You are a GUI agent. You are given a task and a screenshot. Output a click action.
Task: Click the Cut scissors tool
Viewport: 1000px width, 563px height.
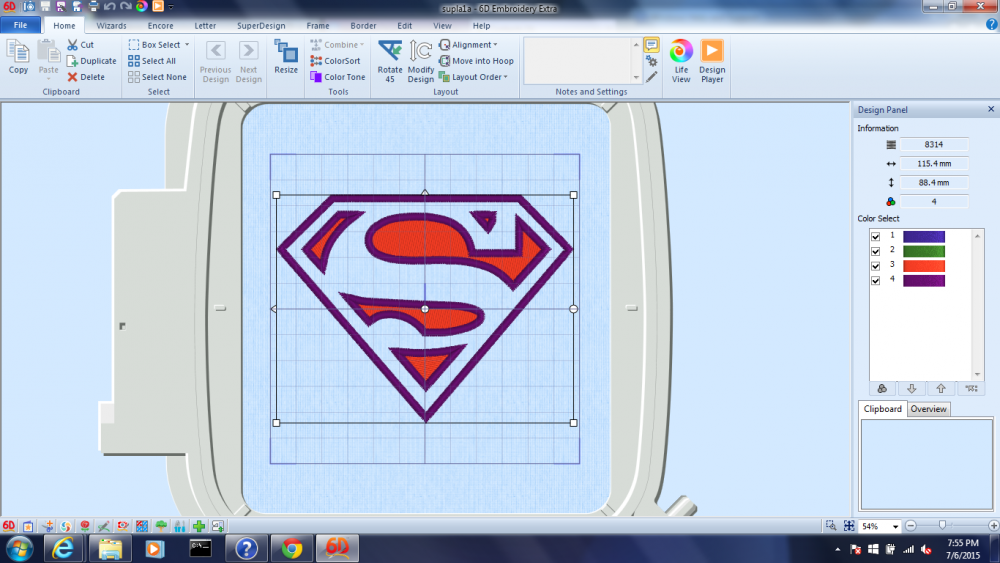click(81, 45)
